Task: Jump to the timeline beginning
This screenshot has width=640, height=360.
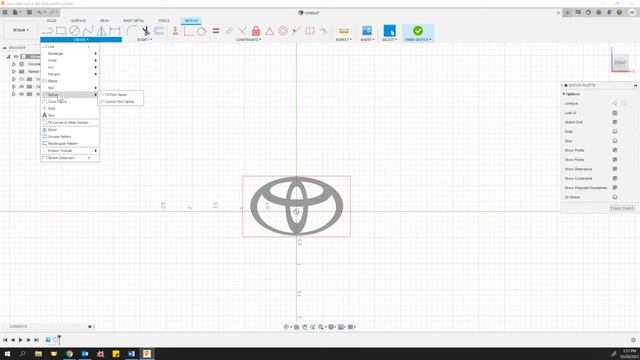Action: point(5,340)
